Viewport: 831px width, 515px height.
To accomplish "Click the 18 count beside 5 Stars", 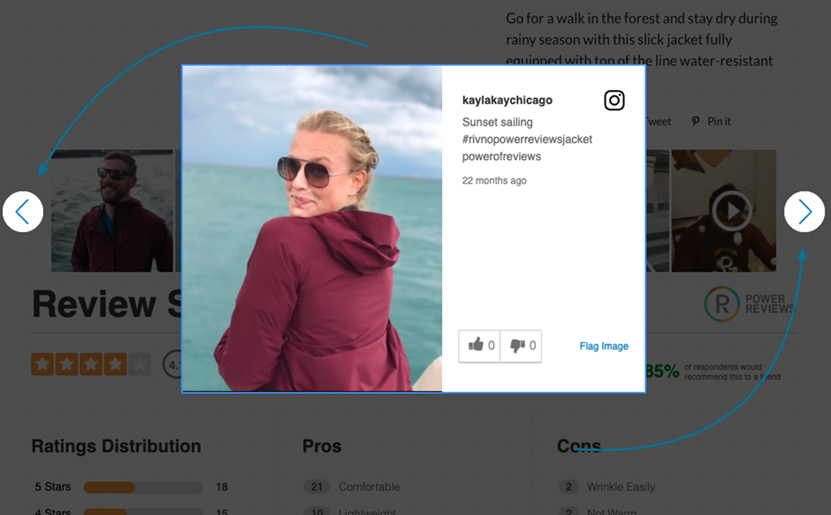I will coord(222,487).
